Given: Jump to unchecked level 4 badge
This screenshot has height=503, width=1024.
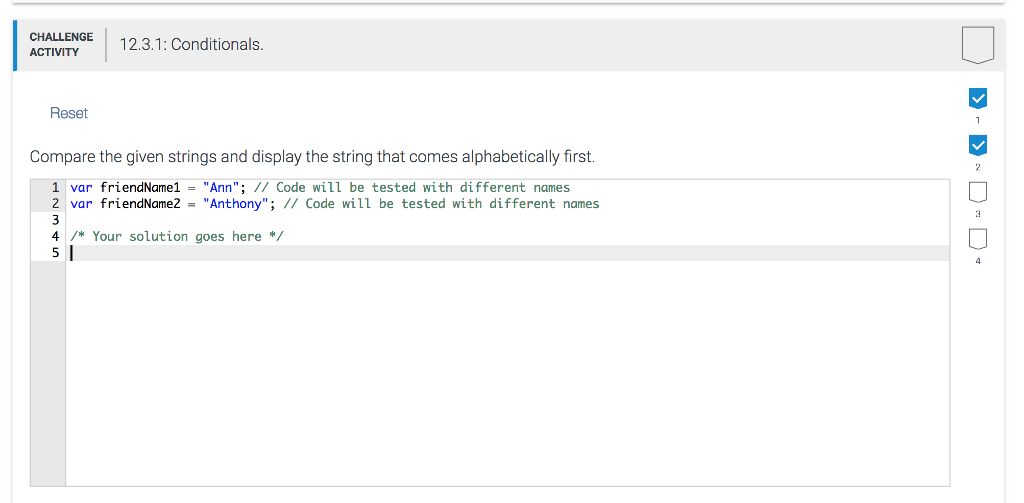Looking at the screenshot, I should (x=978, y=240).
